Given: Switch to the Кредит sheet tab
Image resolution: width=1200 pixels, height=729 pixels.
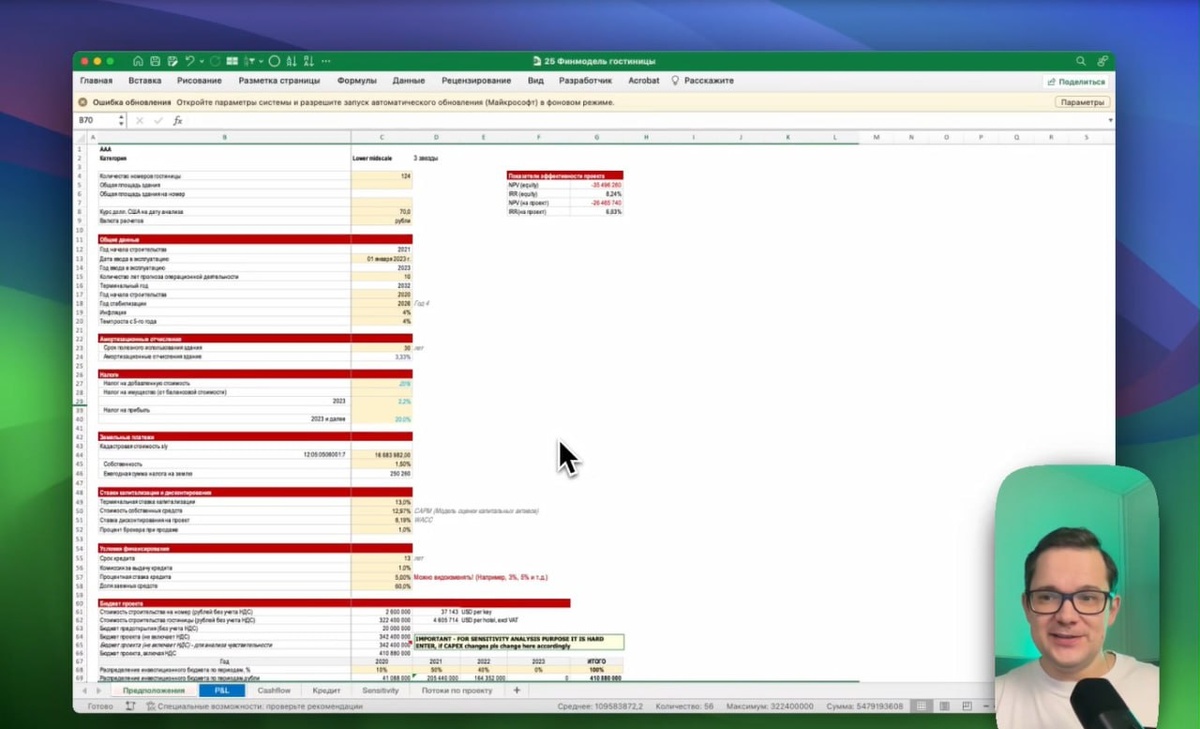Looking at the screenshot, I should pyautogui.click(x=327, y=691).
